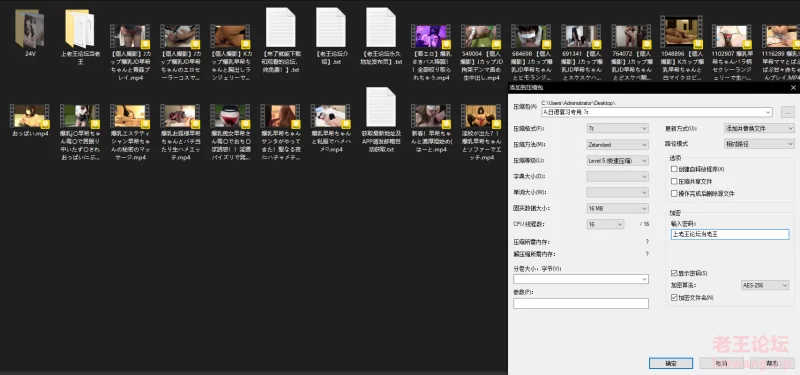Open 加密算法 (encryption method) dropdown showing AES-256
800x375 pixels.
(x=765, y=285)
